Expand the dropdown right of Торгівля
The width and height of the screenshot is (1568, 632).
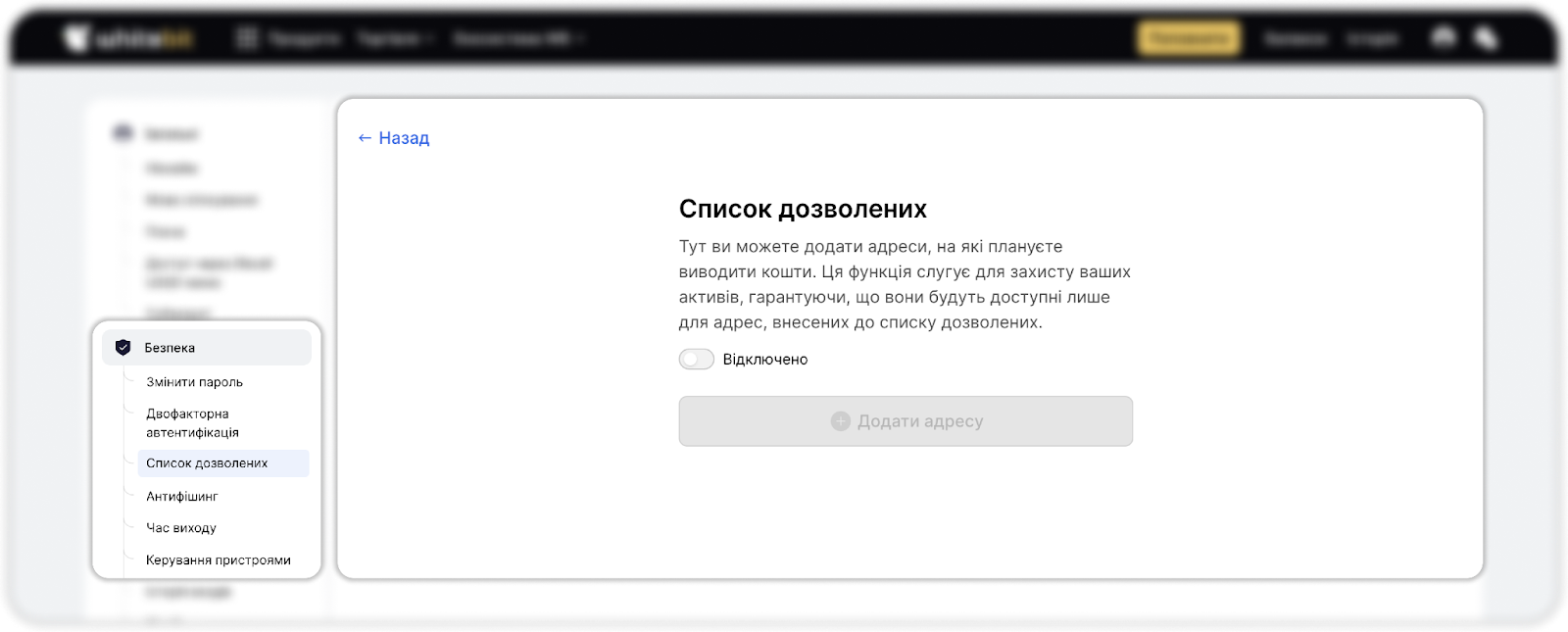(517, 39)
